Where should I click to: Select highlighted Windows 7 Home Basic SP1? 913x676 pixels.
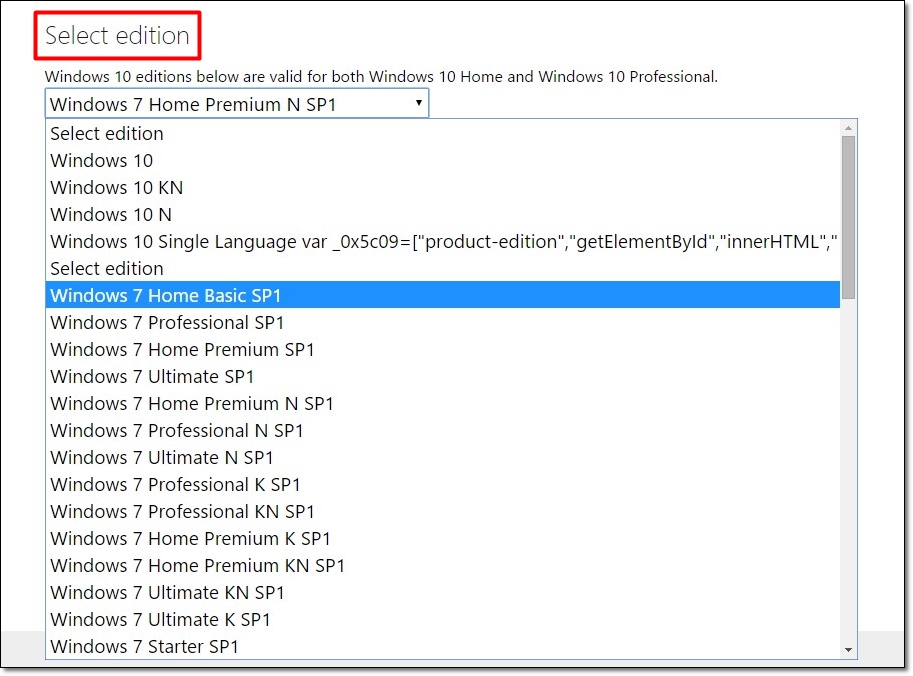443,295
